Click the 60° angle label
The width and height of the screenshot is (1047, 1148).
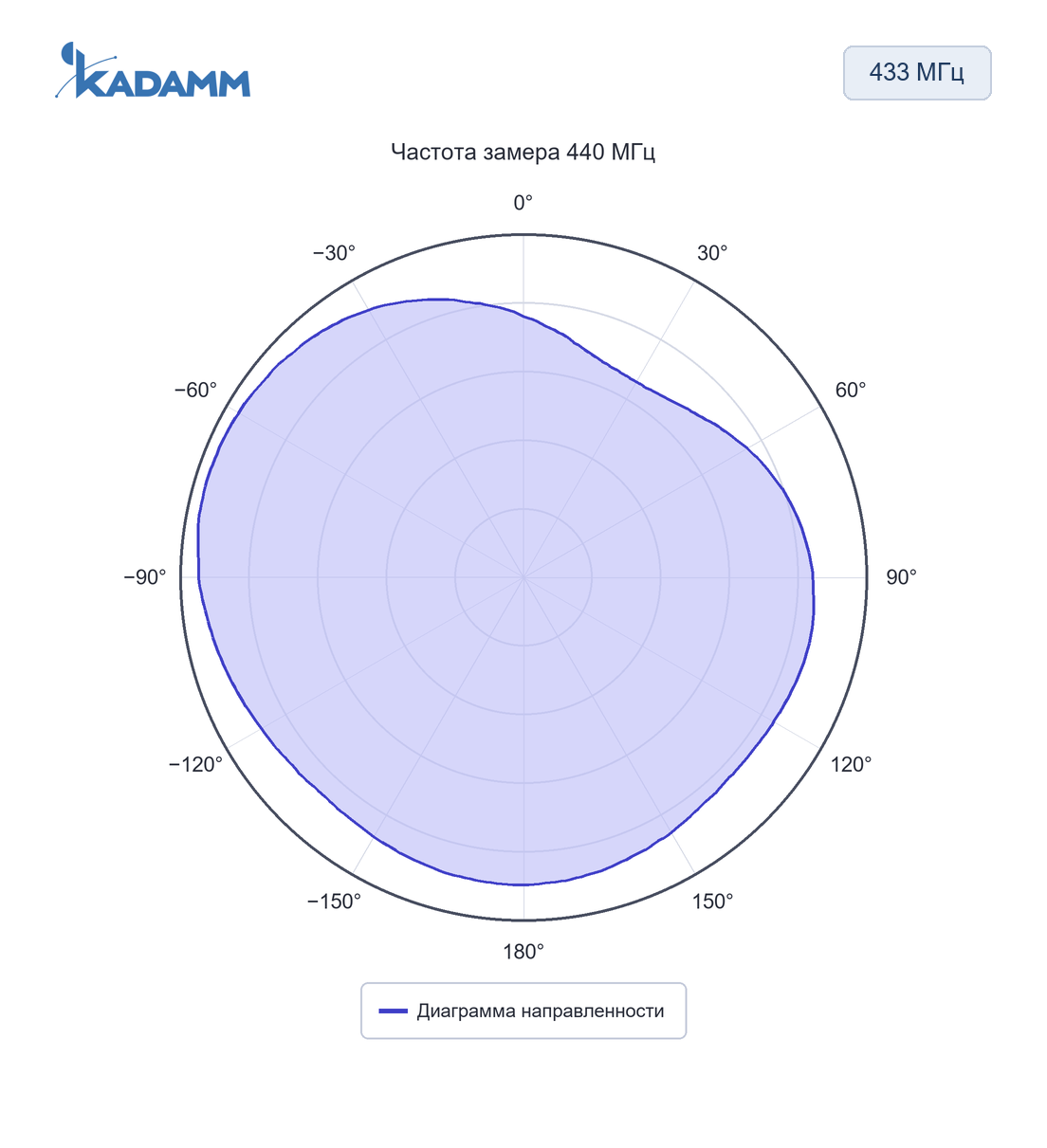point(851,391)
